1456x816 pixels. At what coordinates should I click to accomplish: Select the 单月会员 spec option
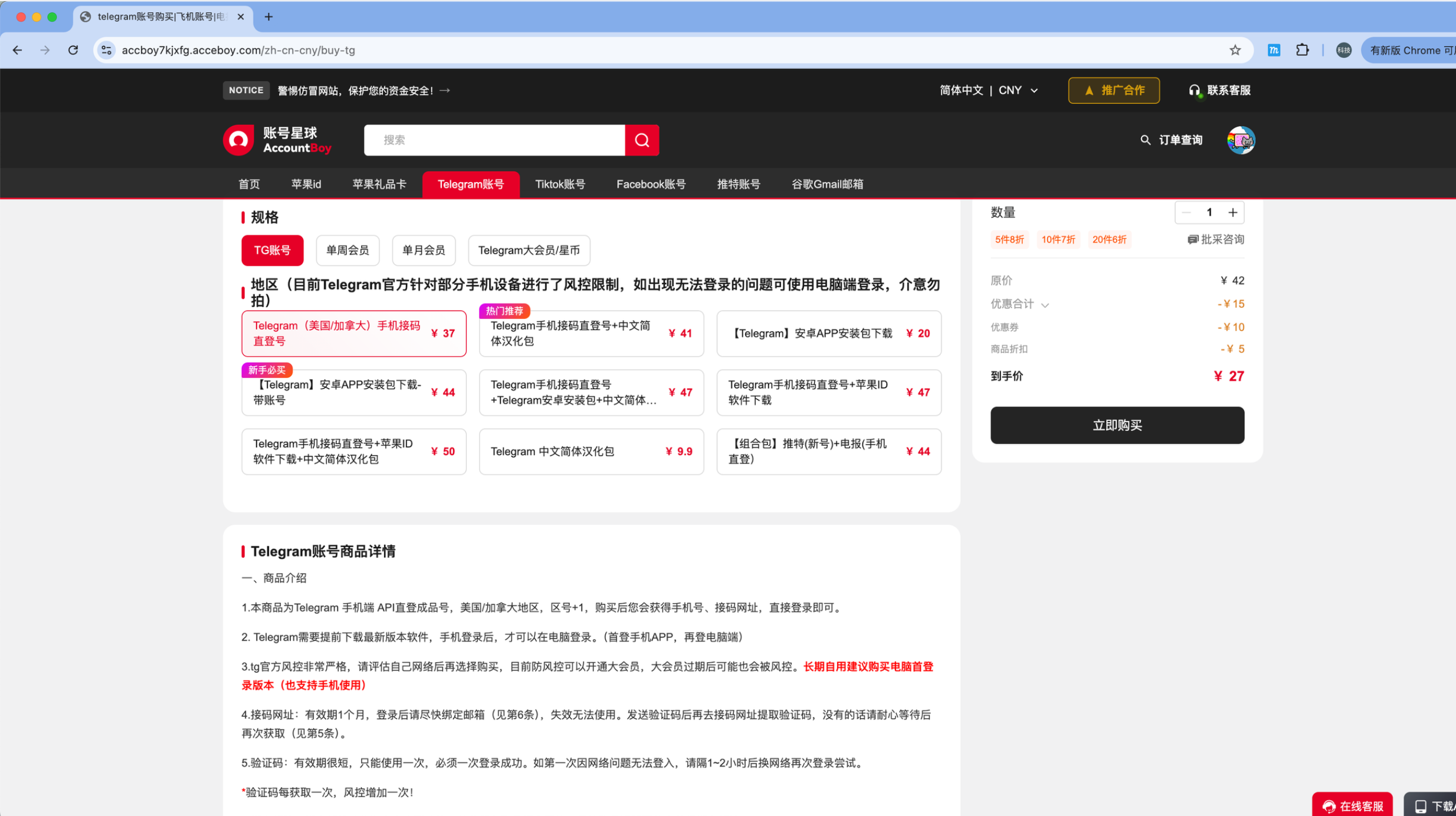click(423, 251)
